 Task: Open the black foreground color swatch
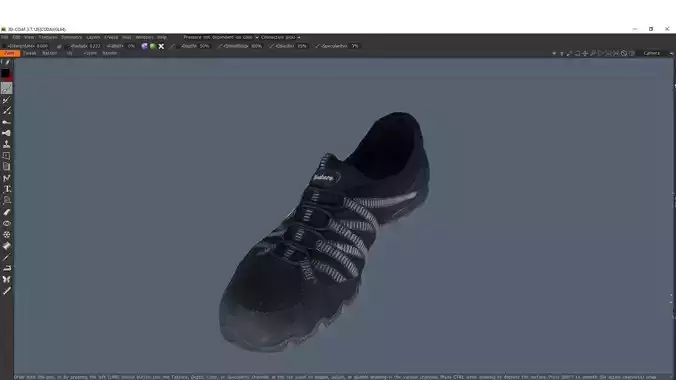tap(5, 74)
